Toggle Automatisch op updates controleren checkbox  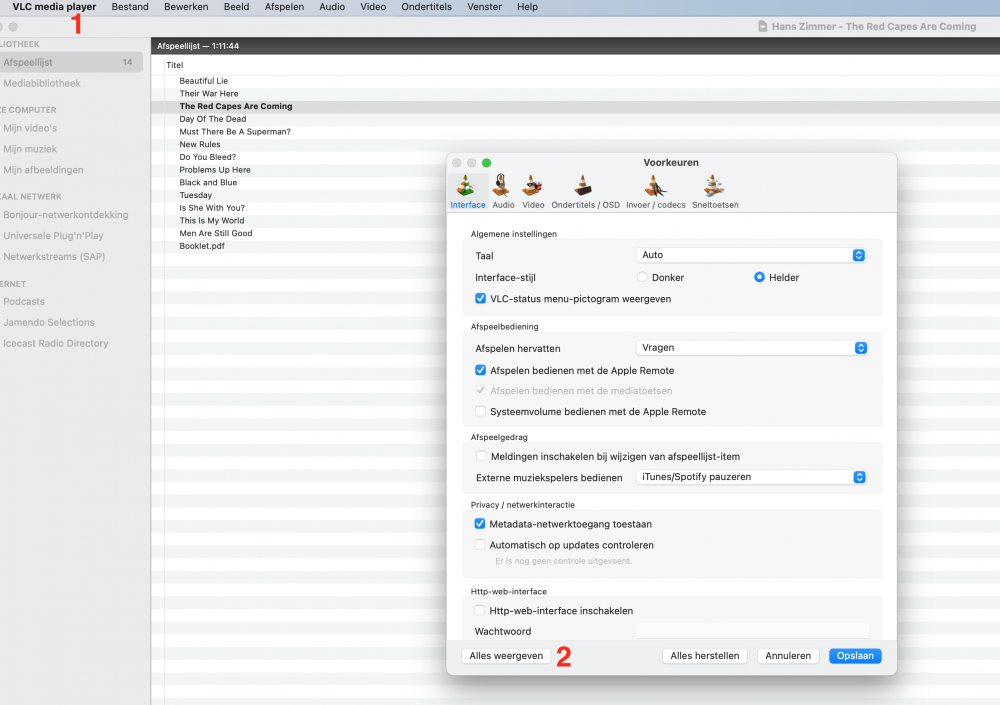pyautogui.click(x=481, y=545)
